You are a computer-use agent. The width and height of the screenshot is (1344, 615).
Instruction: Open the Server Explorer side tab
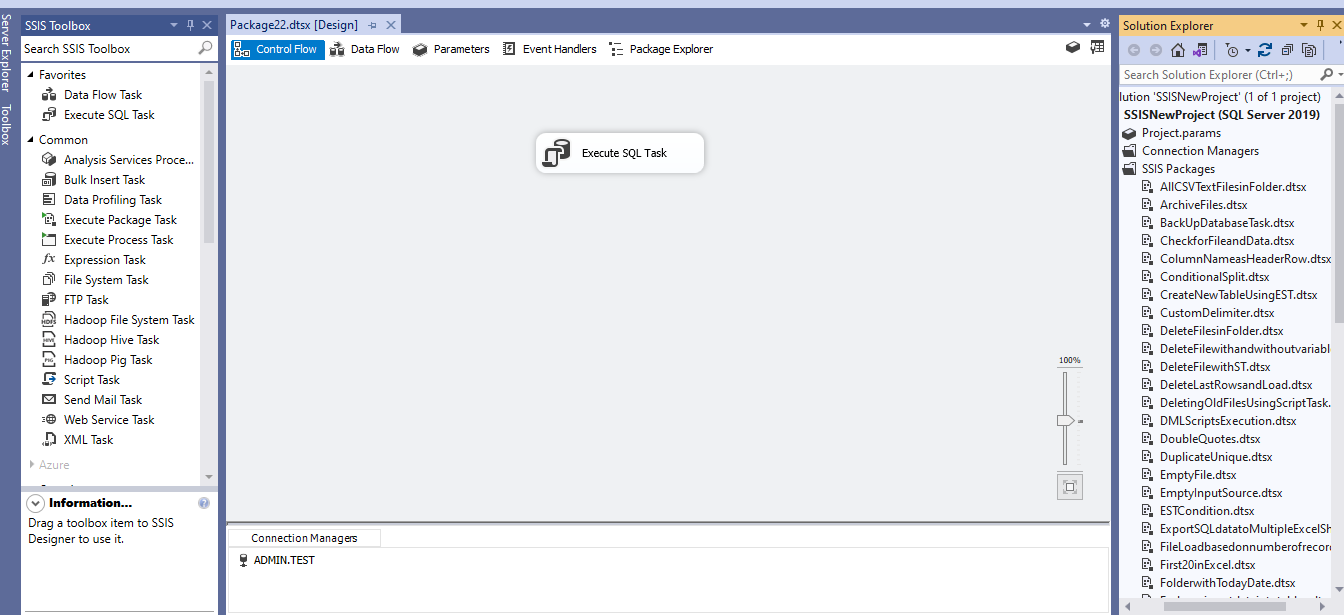coord(8,53)
